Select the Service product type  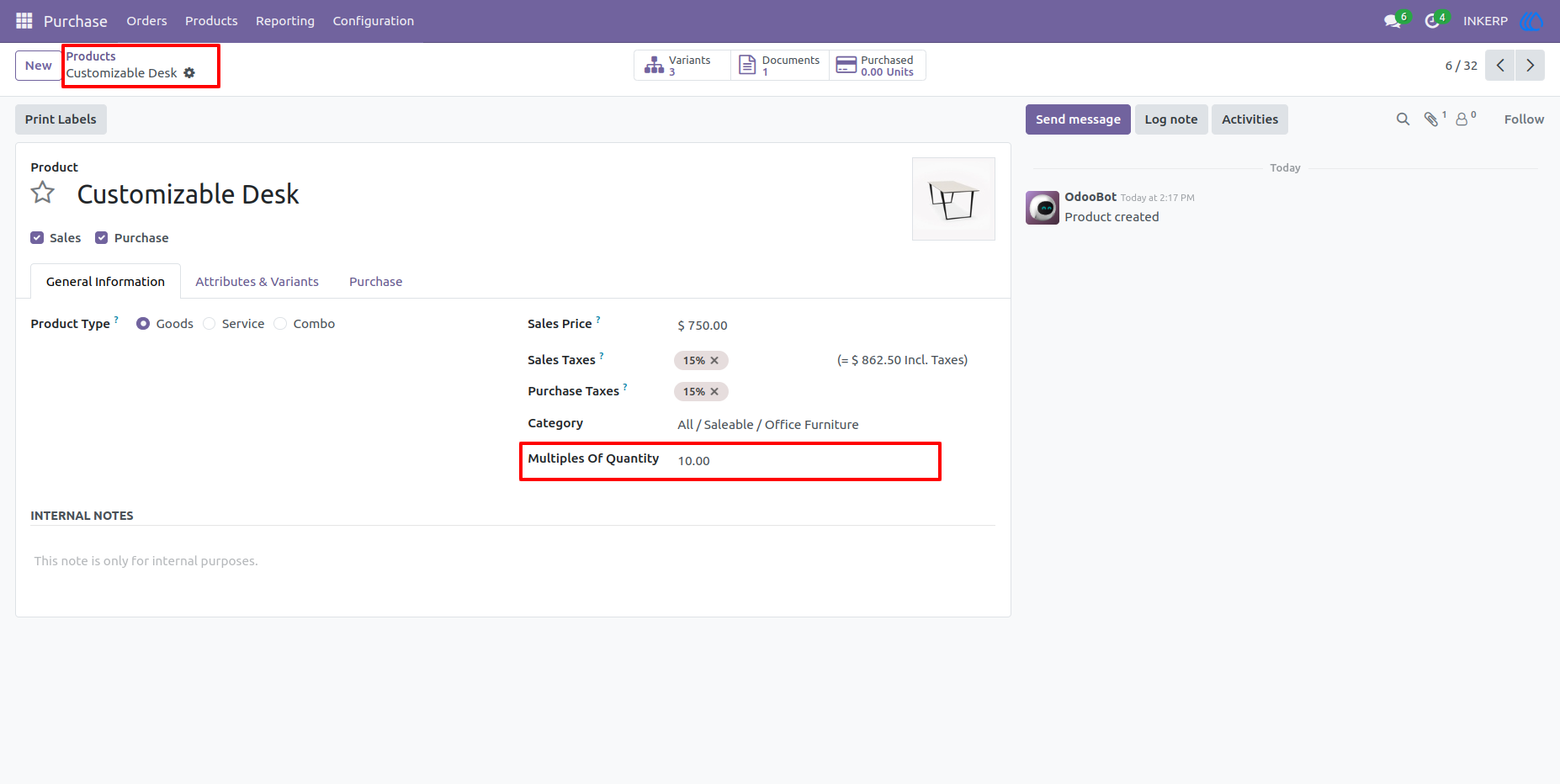point(210,324)
